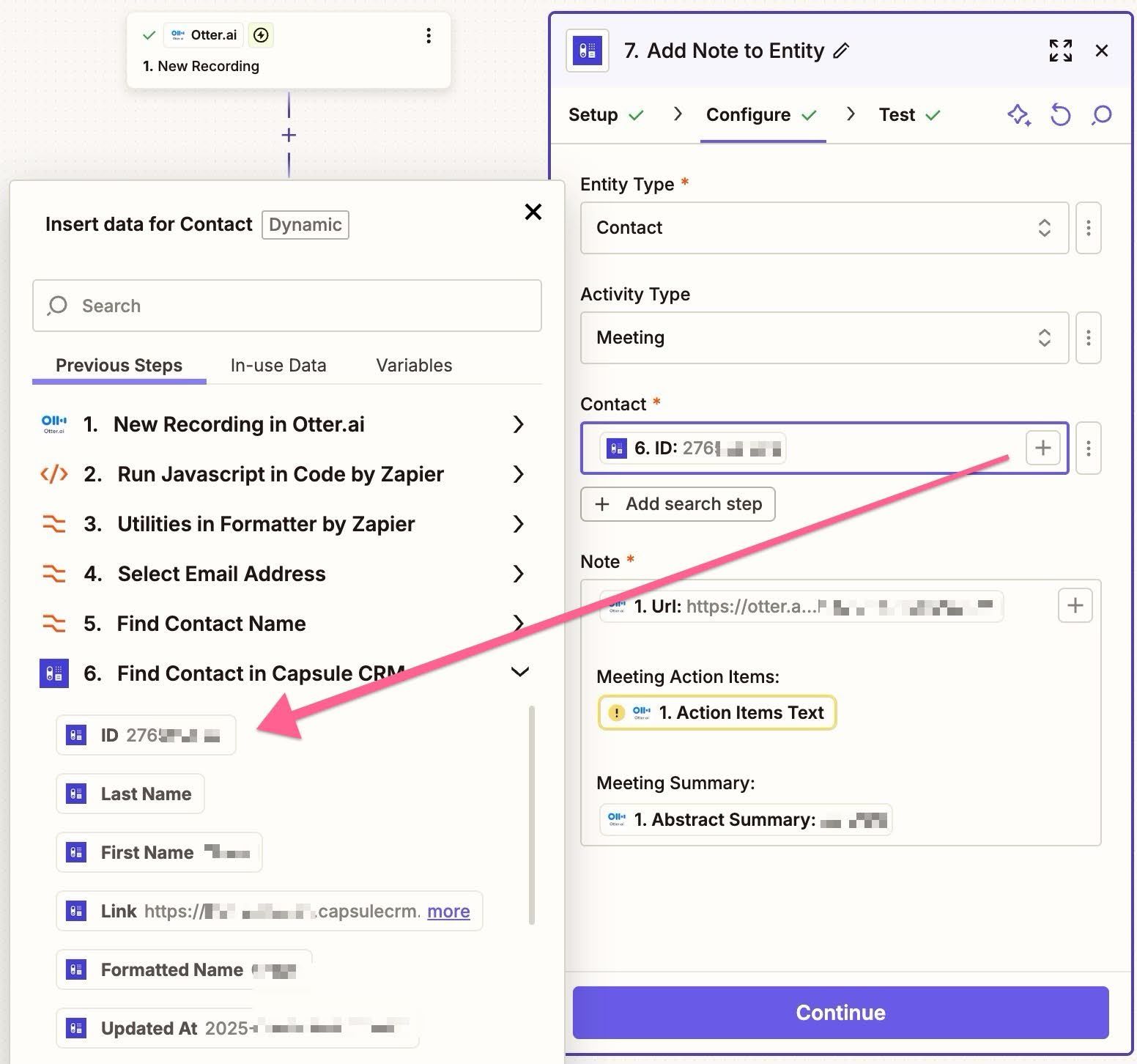Click the Search field in Insert data panel
Image resolution: width=1137 pixels, height=1064 pixels.
pos(286,306)
